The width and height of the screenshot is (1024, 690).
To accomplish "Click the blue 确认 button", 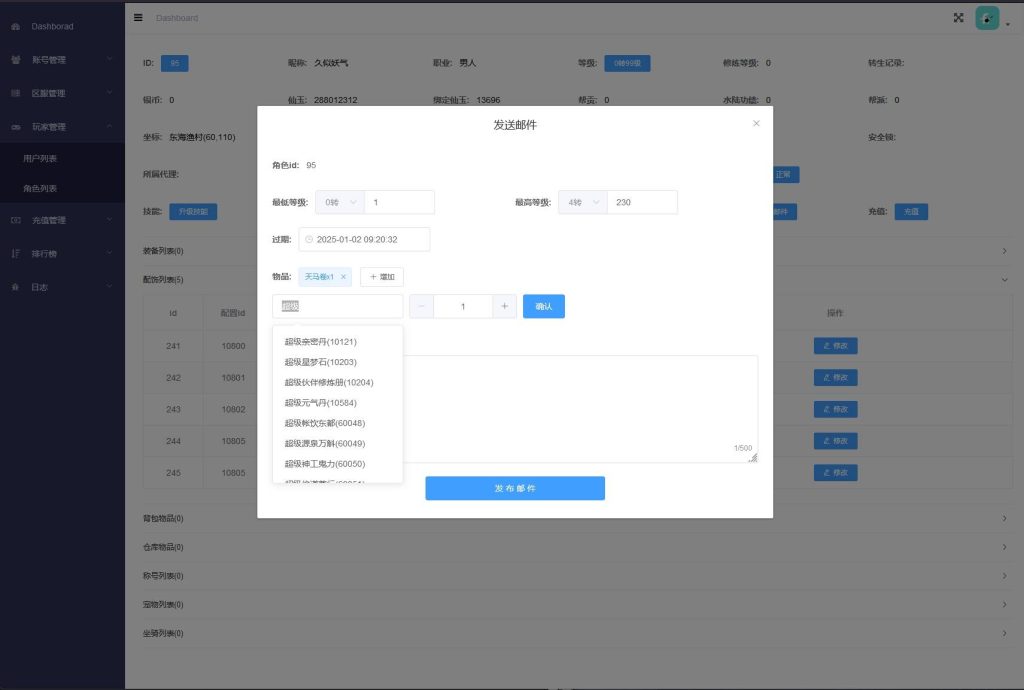I will click(x=543, y=306).
